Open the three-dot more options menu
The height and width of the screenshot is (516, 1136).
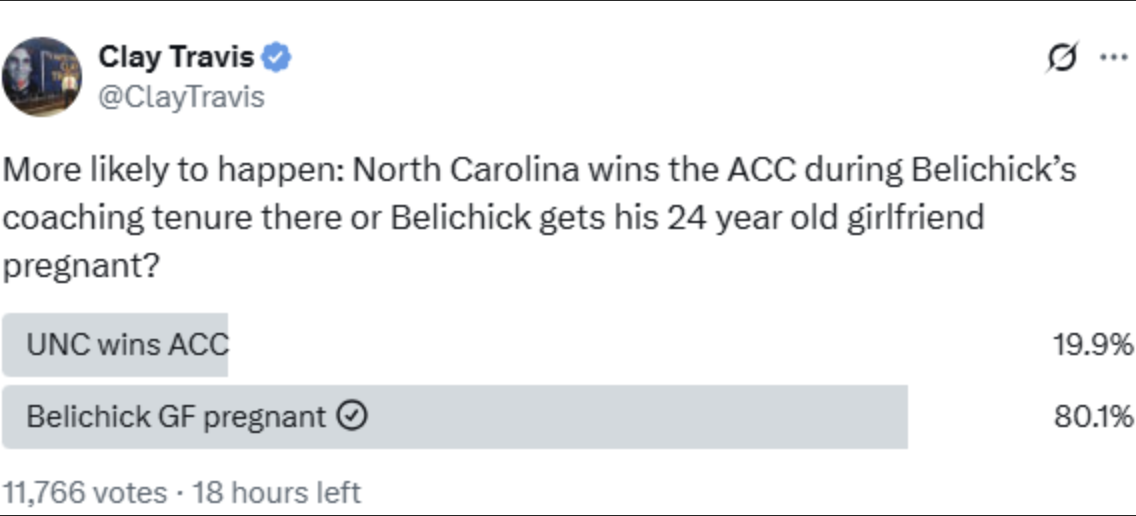(x=1114, y=57)
